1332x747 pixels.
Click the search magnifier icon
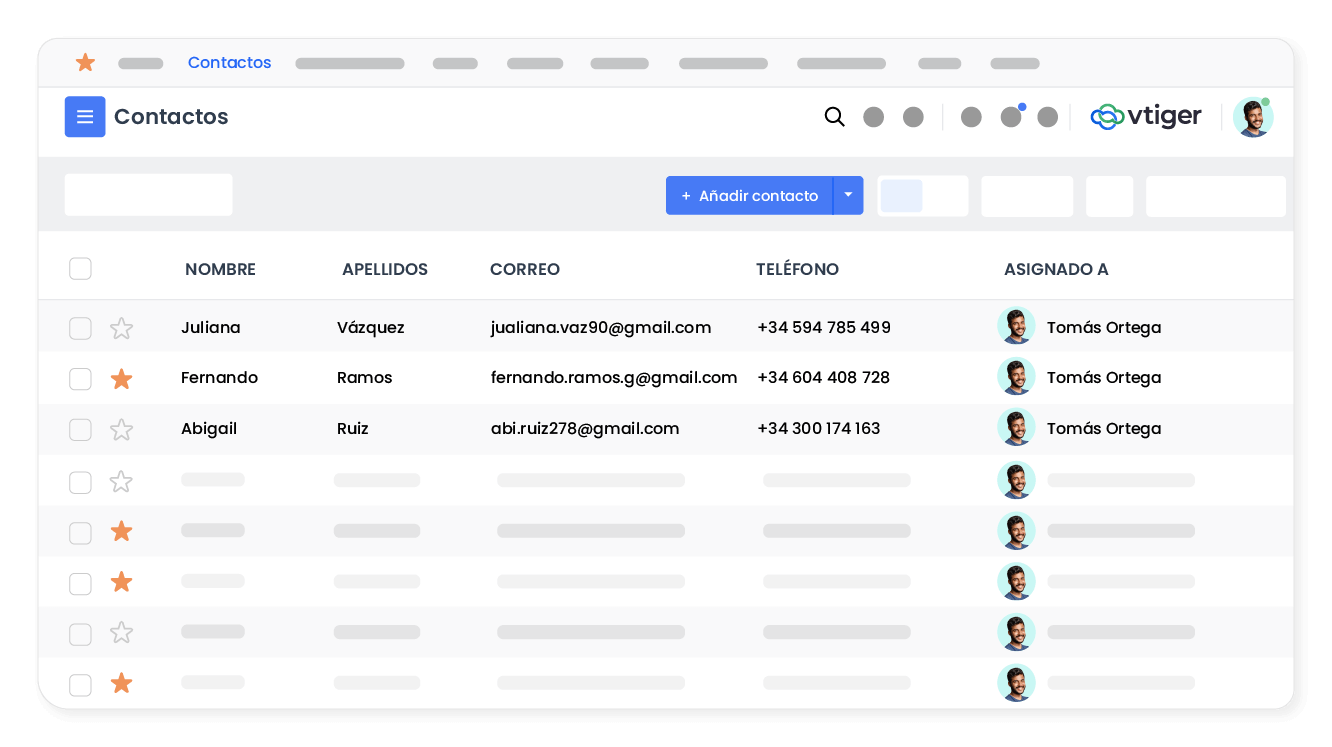click(834, 117)
